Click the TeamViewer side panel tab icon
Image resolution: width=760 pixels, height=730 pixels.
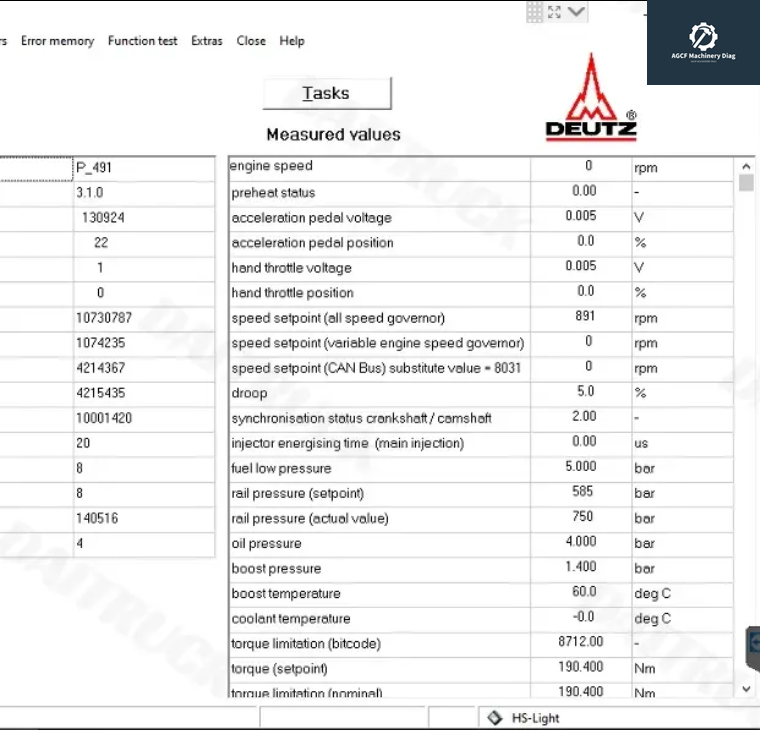pyautogui.click(x=754, y=642)
